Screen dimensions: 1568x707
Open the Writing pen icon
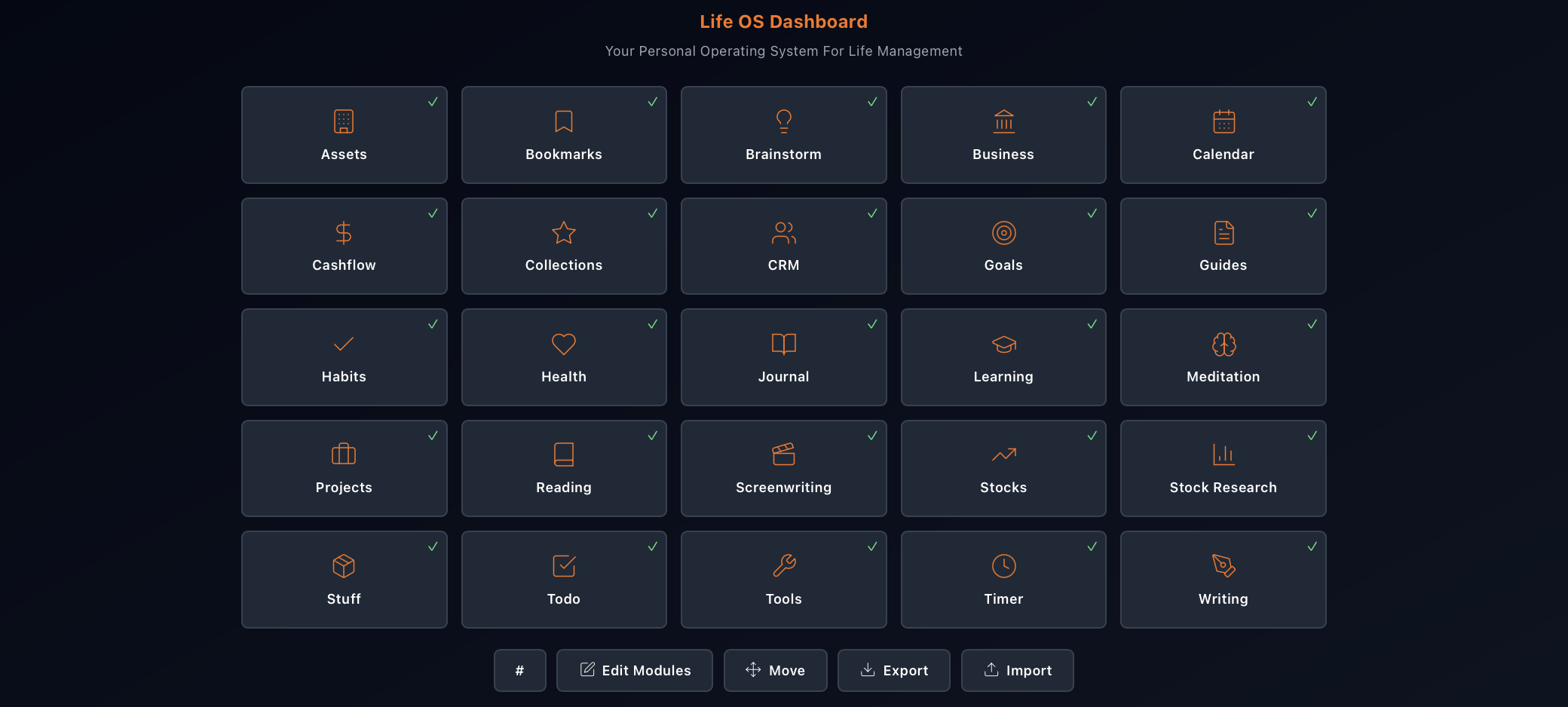click(1223, 565)
